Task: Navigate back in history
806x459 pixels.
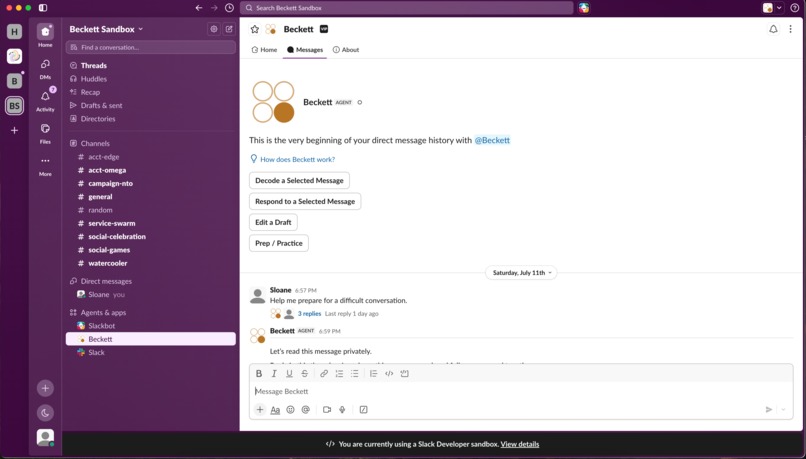Action: pos(199,8)
